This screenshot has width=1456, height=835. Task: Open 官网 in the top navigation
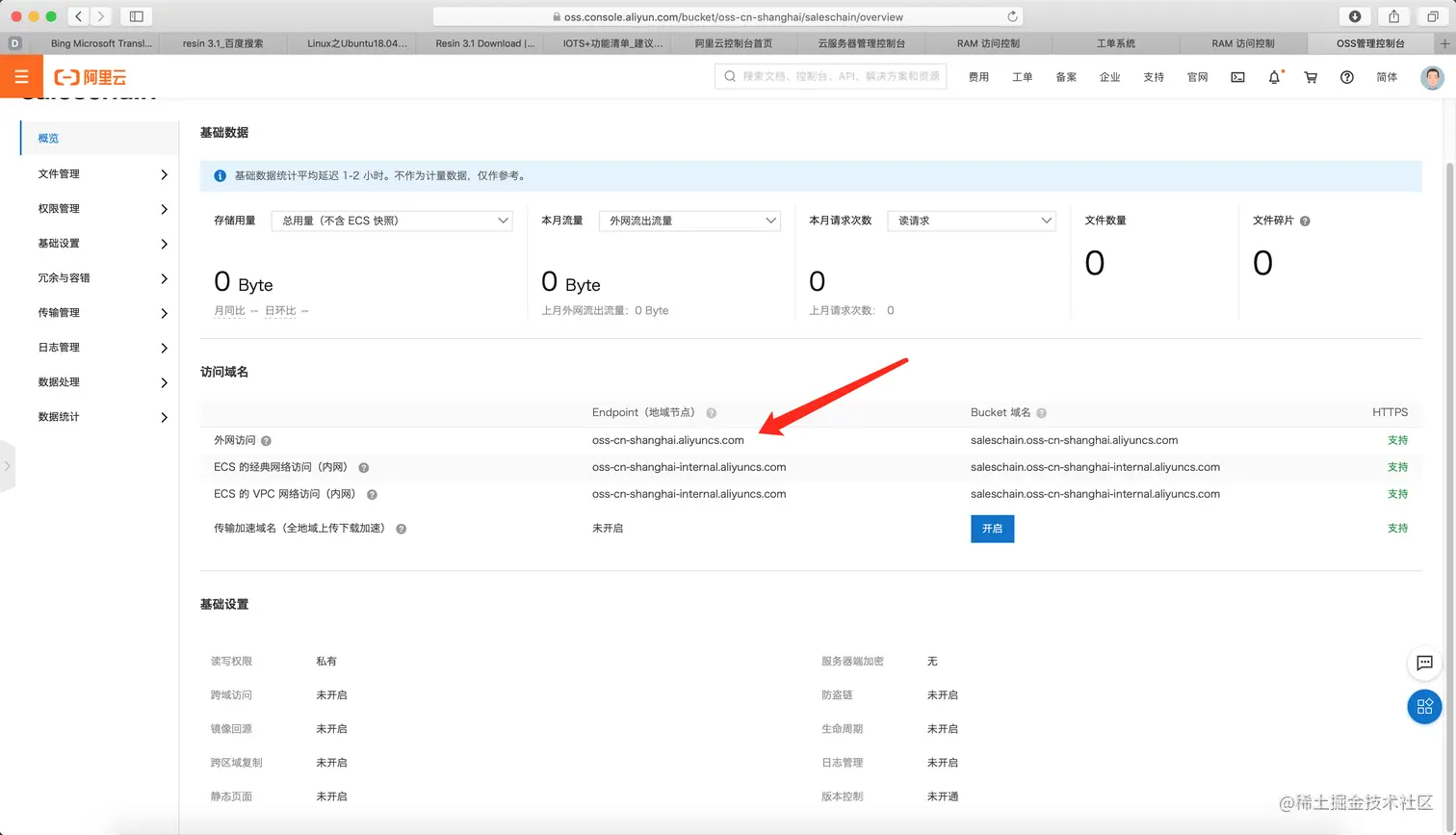point(1198,77)
